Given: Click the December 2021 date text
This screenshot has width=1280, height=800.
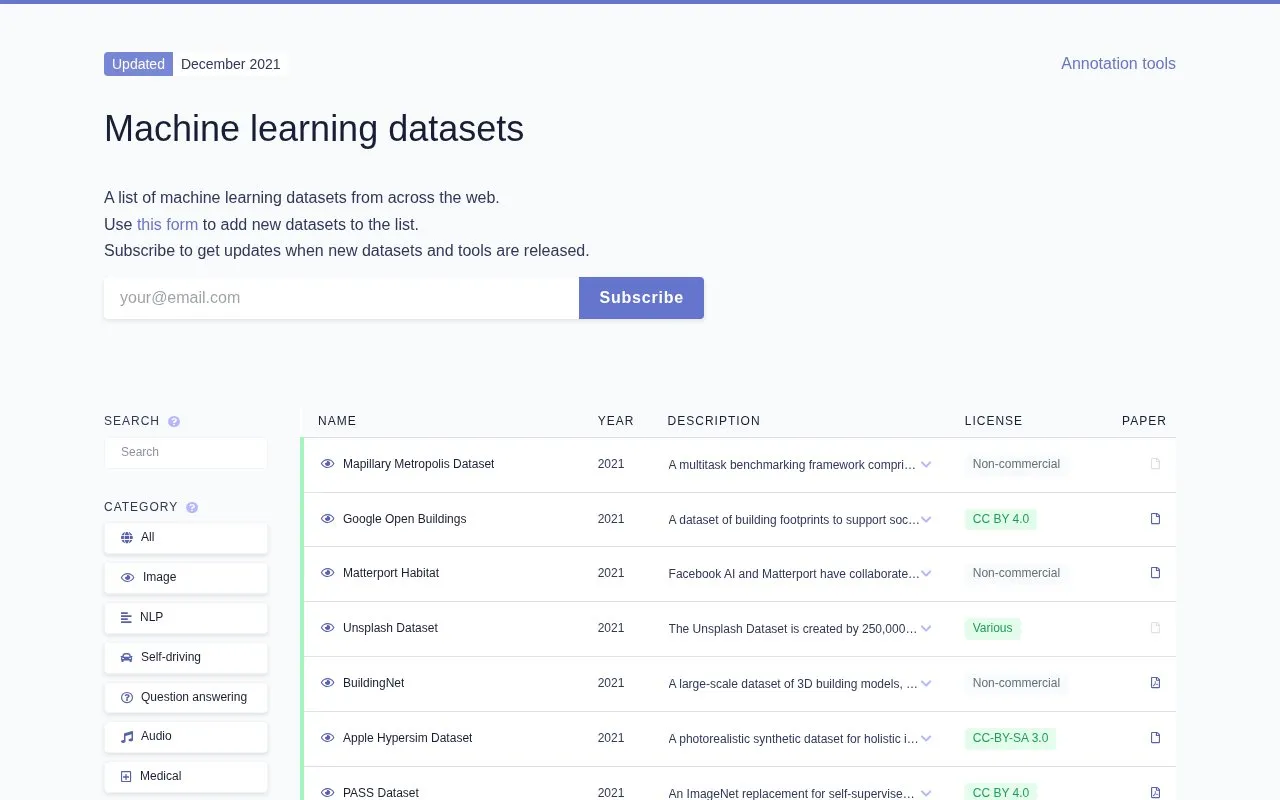Looking at the screenshot, I should [x=231, y=64].
